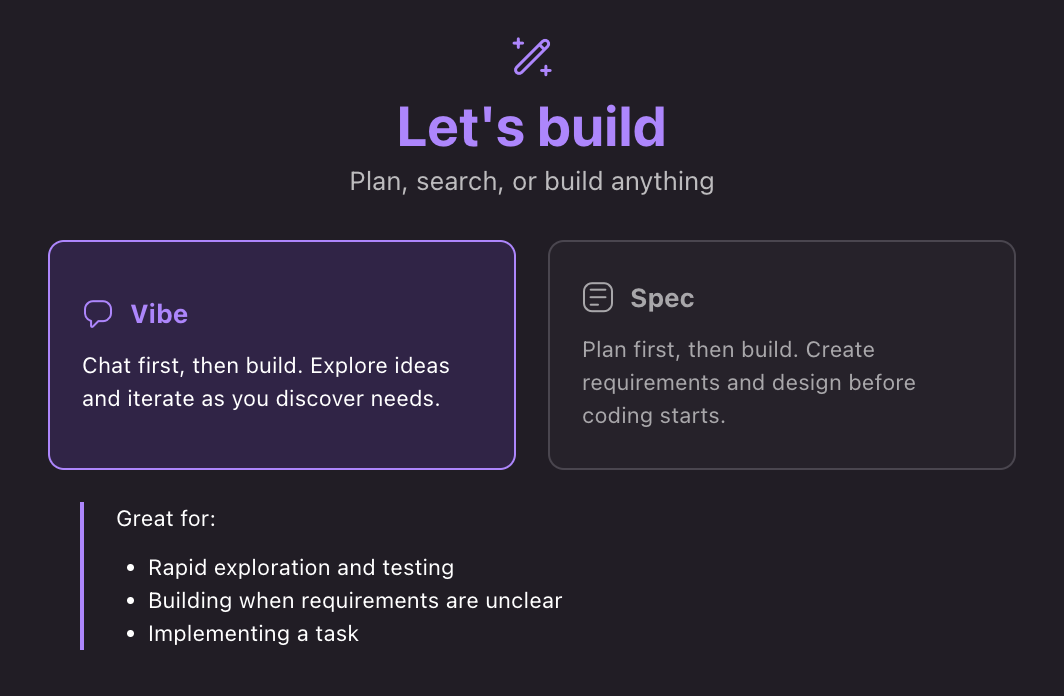
Task: Click the "Implementing a task" list item
Action: [253, 633]
